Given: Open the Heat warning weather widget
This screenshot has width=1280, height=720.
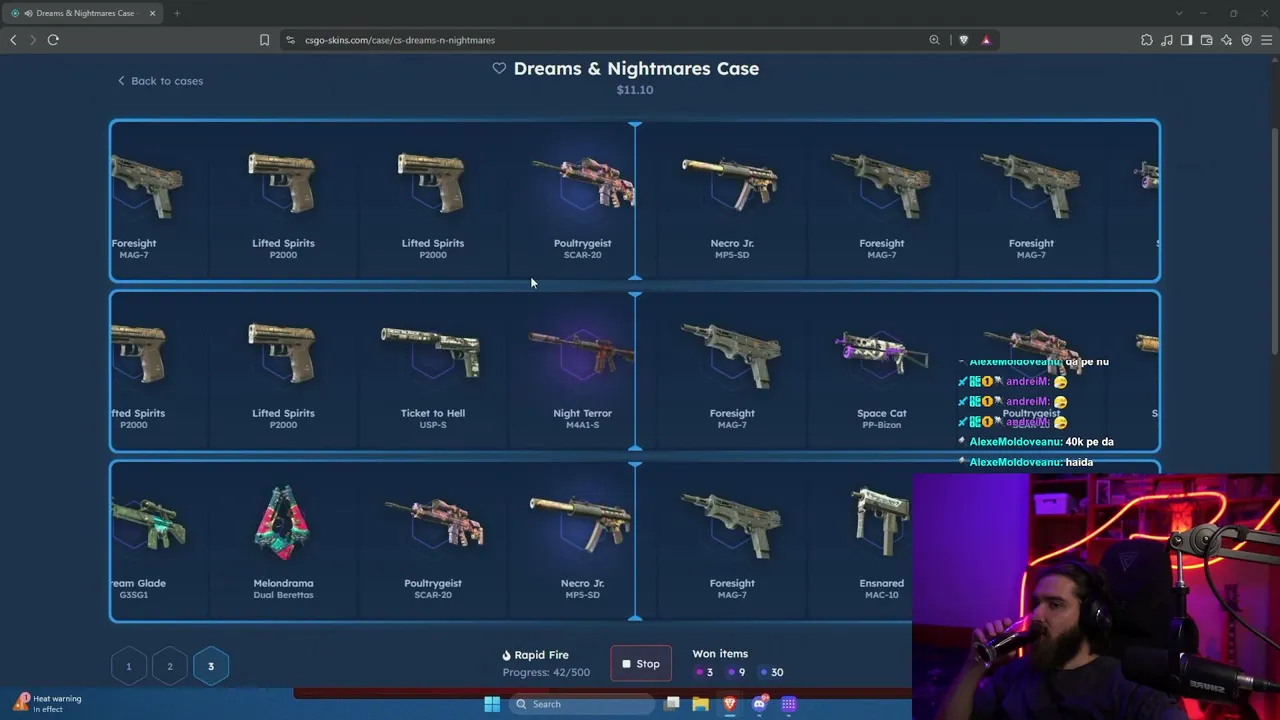Looking at the screenshot, I should click(x=48, y=703).
